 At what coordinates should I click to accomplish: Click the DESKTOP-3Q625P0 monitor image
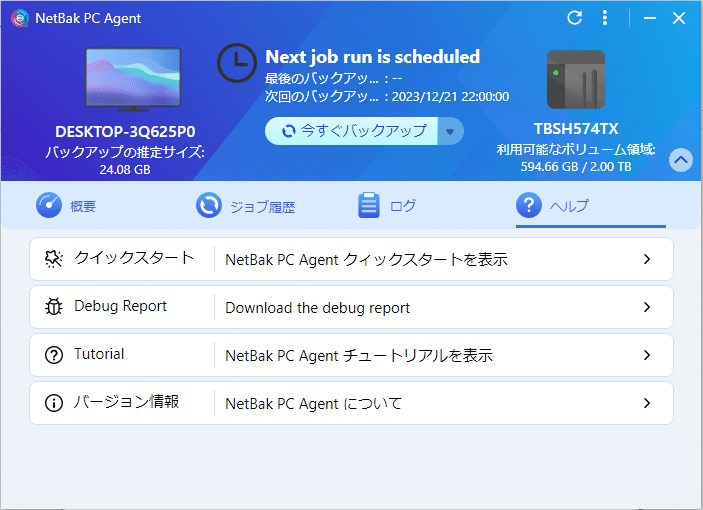tap(133, 79)
